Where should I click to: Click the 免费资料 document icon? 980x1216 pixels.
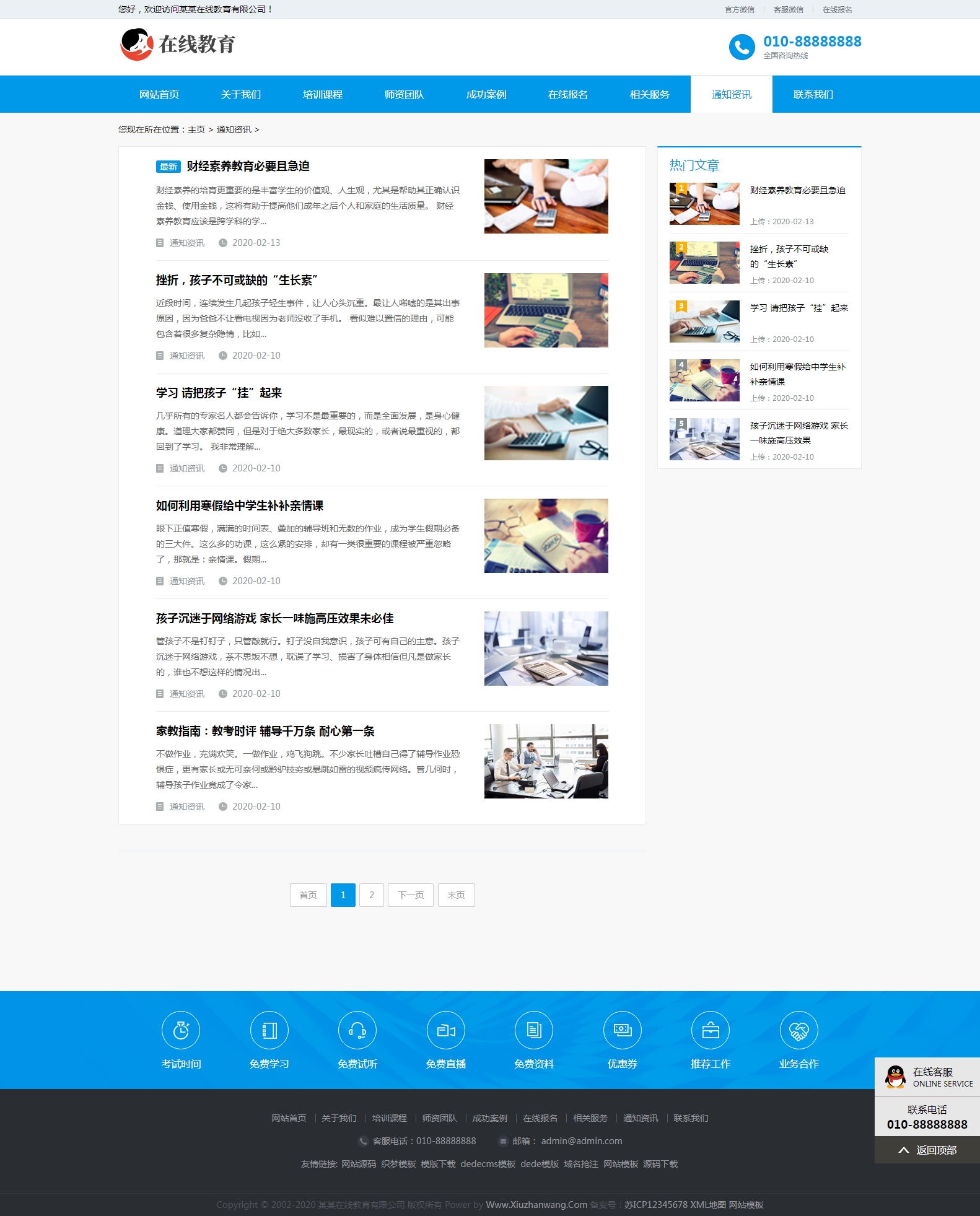tap(534, 1030)
